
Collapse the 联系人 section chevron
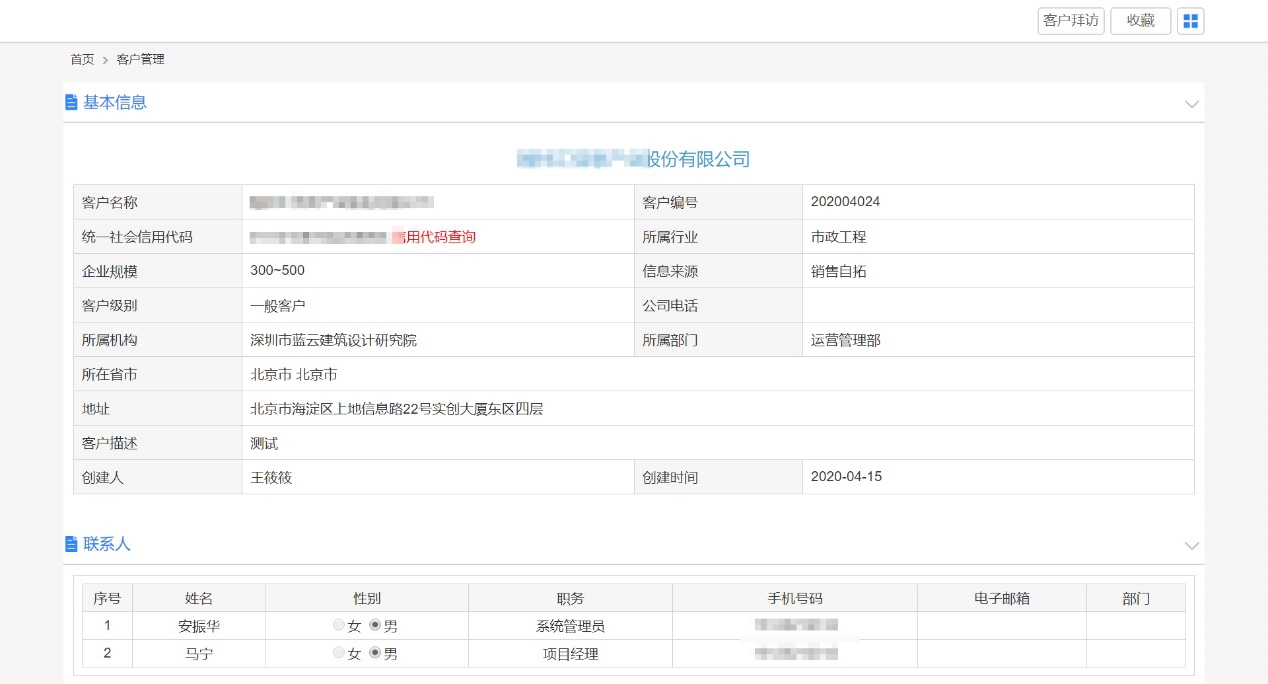pyautogui.click(x=1191, y=546)
